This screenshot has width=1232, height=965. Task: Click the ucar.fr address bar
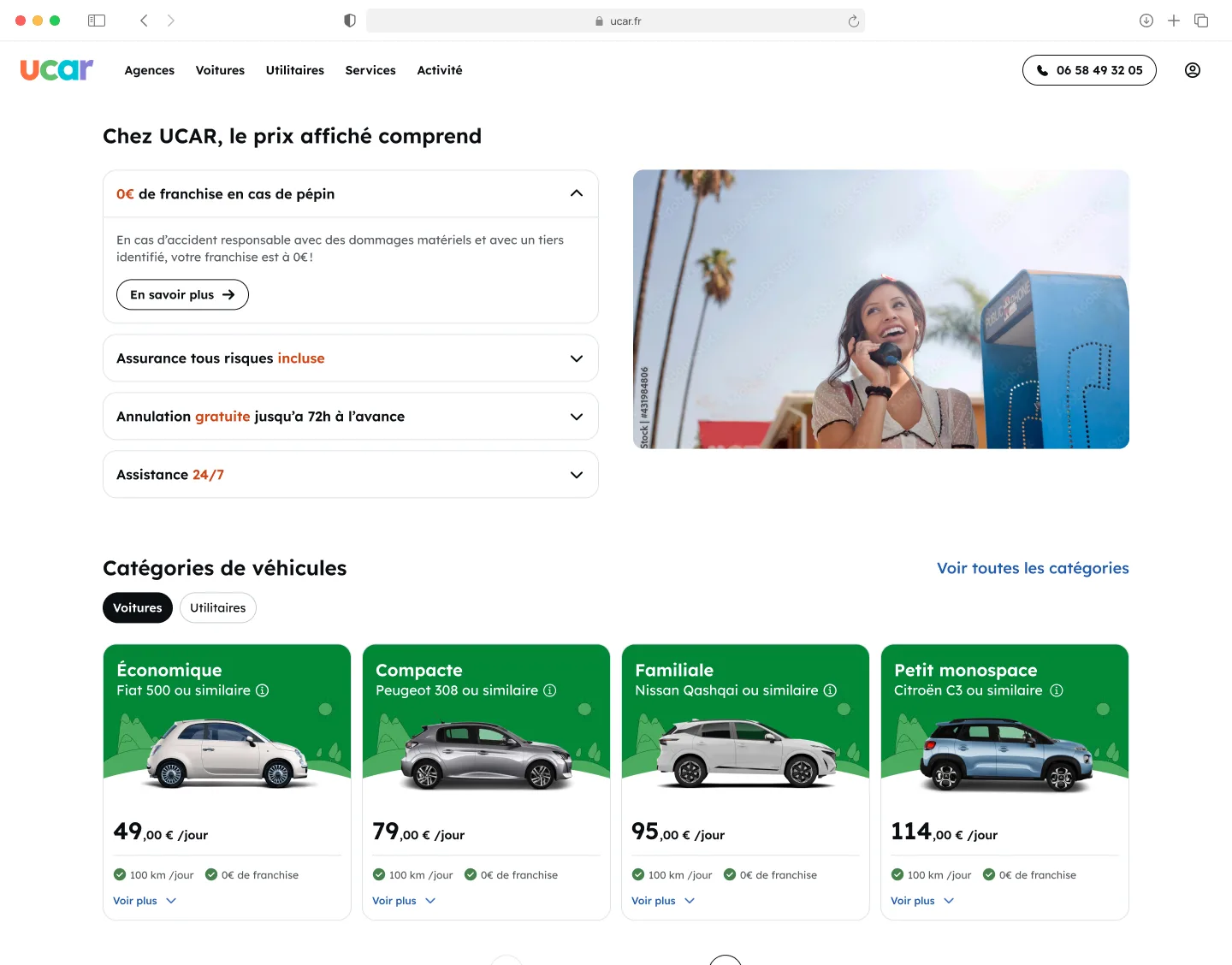[615, 21]
